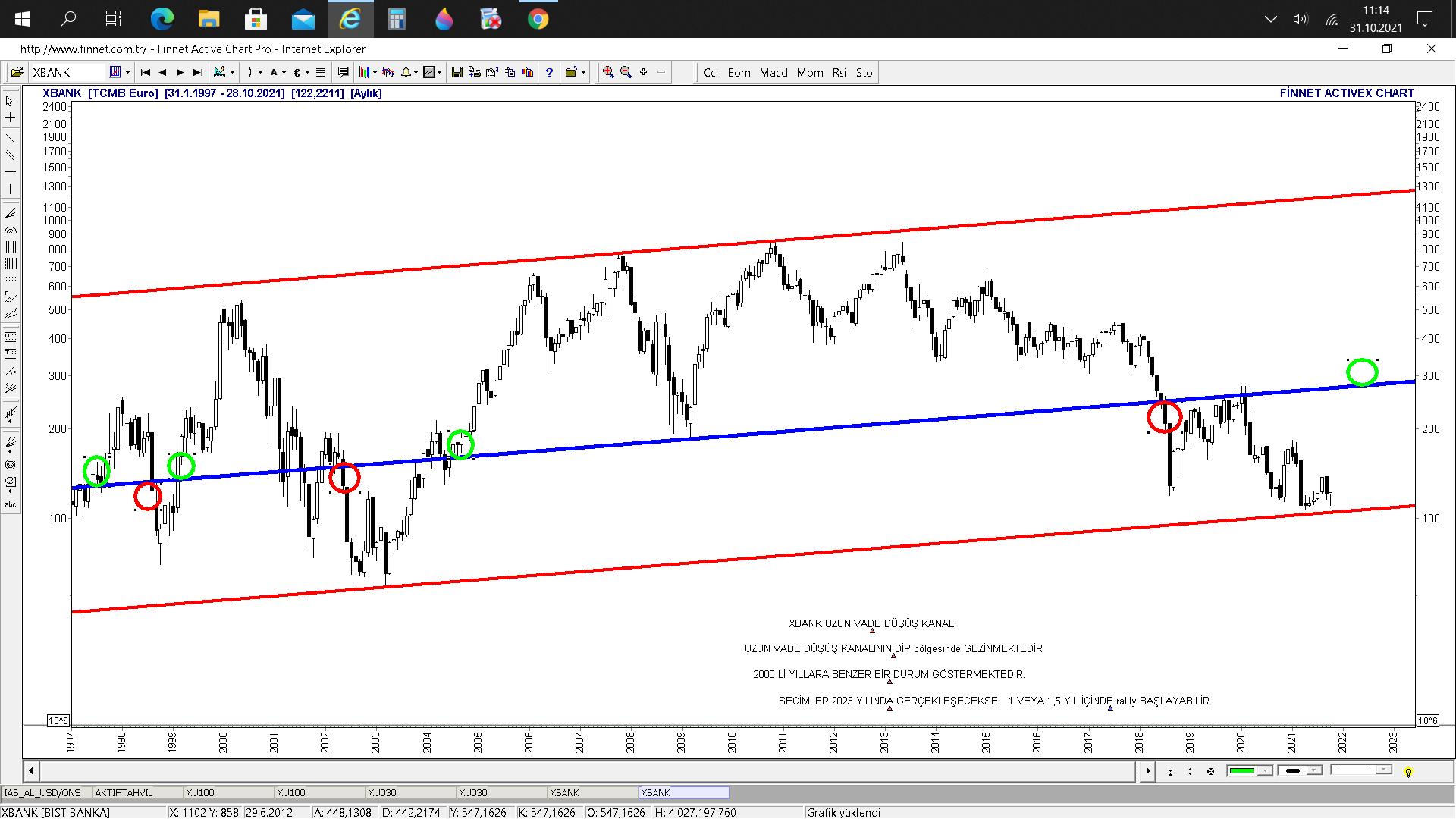Screen dimensions: 1456x819
Task: Select the crosshair tool
Action: click(11, 118)
